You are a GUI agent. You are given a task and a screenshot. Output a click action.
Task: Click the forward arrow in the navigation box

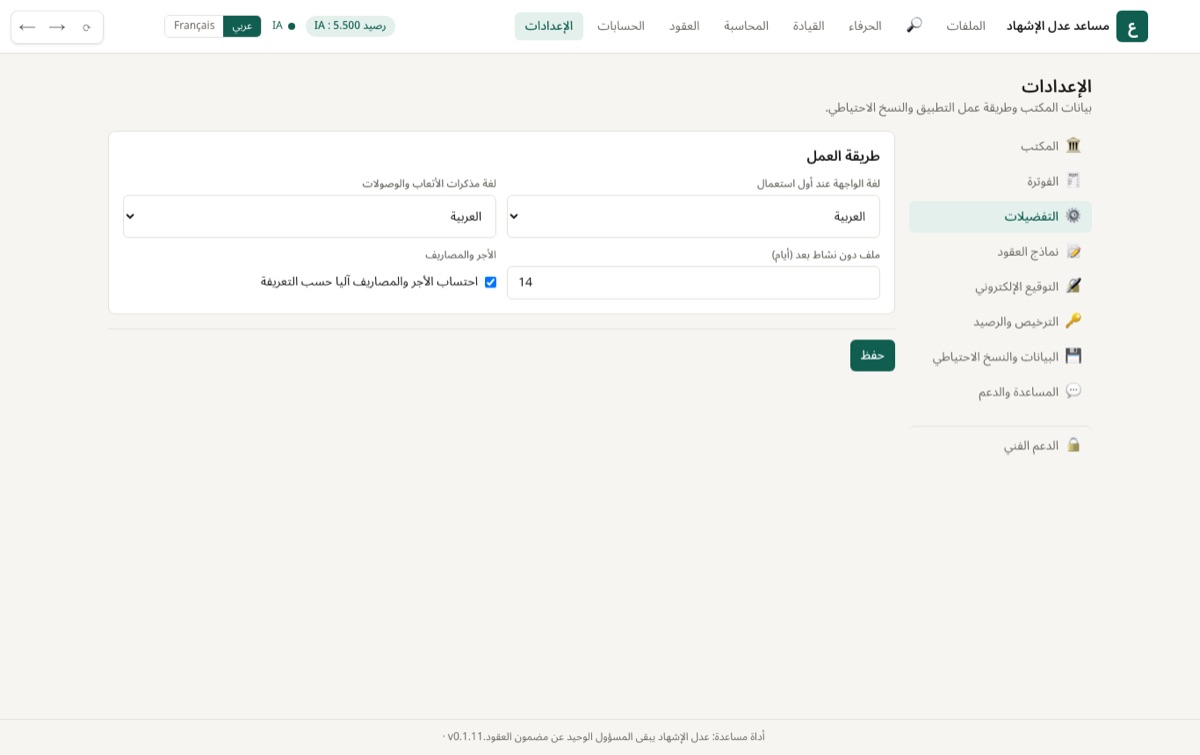pyautogui.click(x=57, y=27)
